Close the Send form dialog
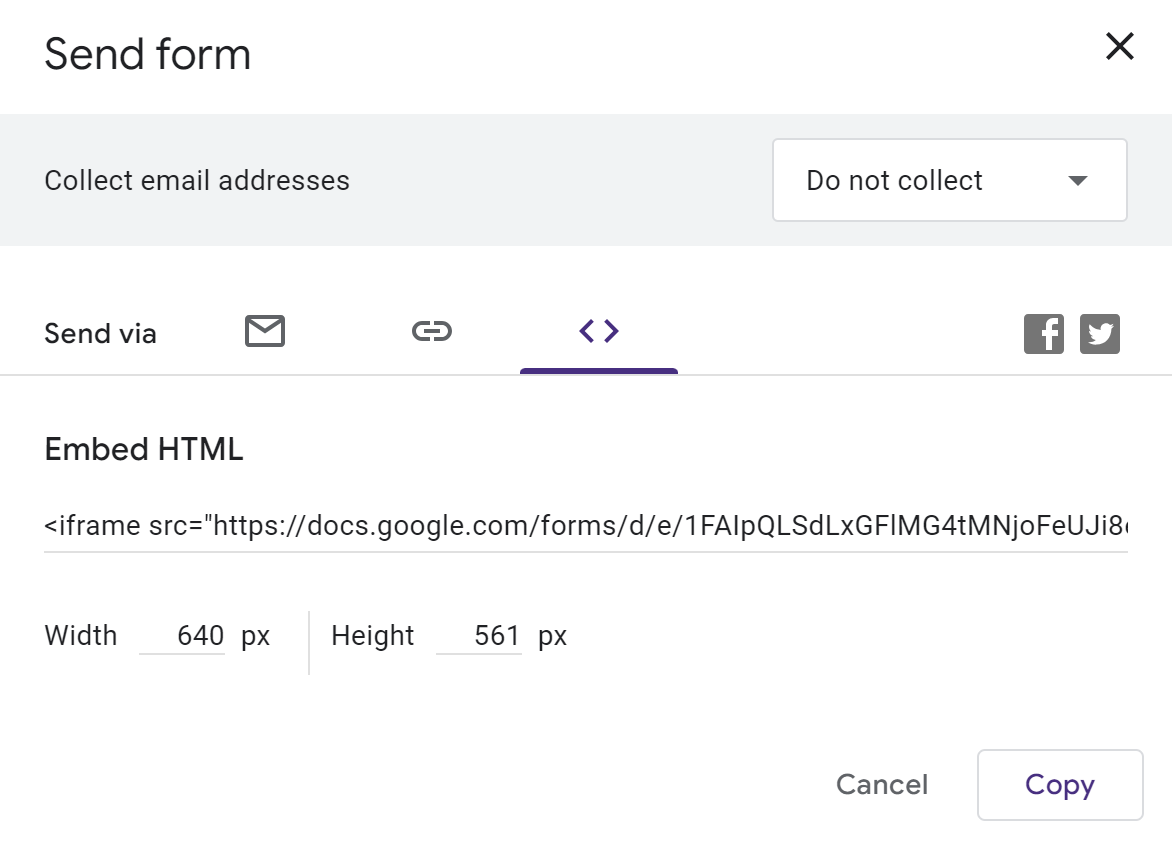 1119,46
